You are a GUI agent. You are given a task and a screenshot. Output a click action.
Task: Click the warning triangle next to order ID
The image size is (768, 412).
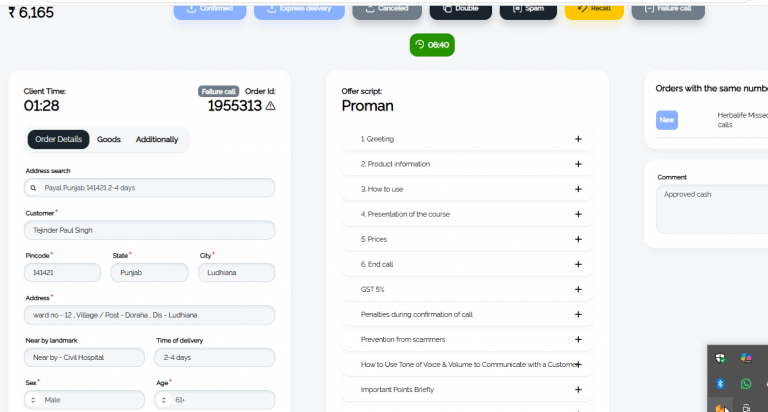tap(270, 106)
